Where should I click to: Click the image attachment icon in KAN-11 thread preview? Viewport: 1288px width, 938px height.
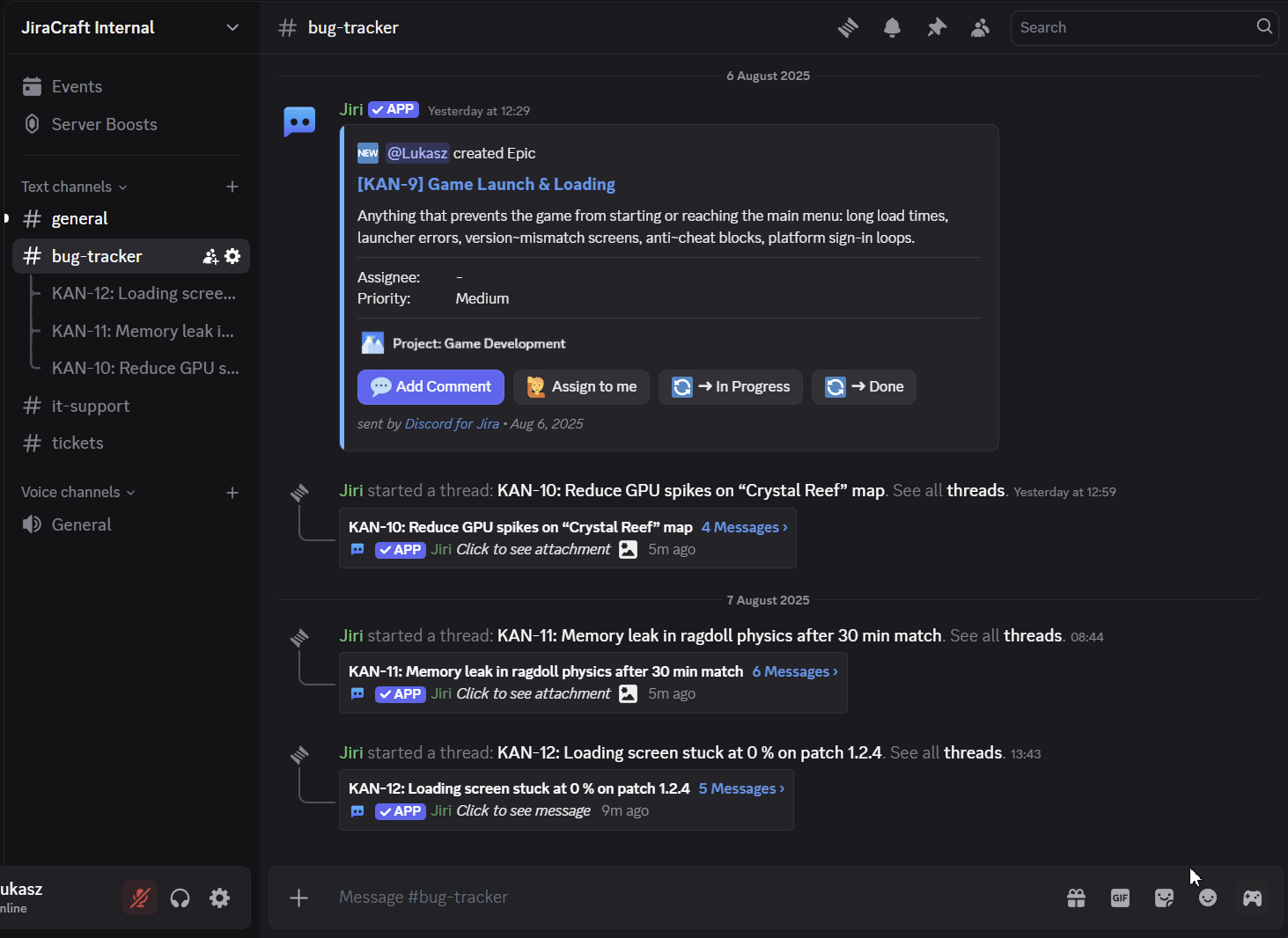pos(628,694)
